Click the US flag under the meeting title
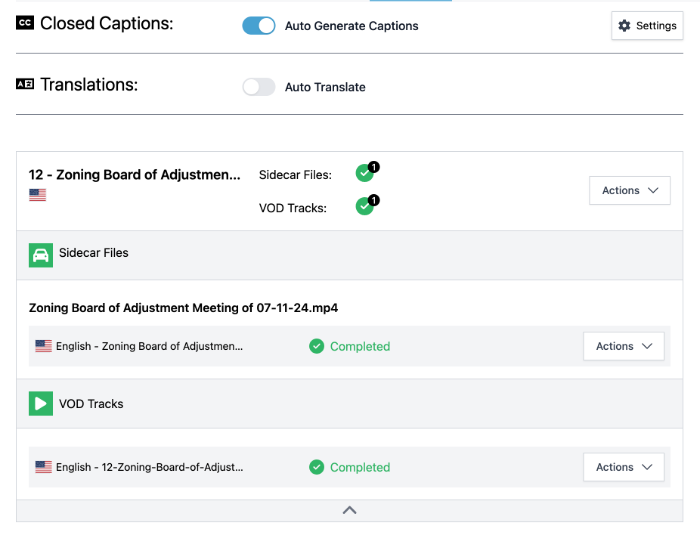Screen dimensions: 700x544 click(38, 195)
